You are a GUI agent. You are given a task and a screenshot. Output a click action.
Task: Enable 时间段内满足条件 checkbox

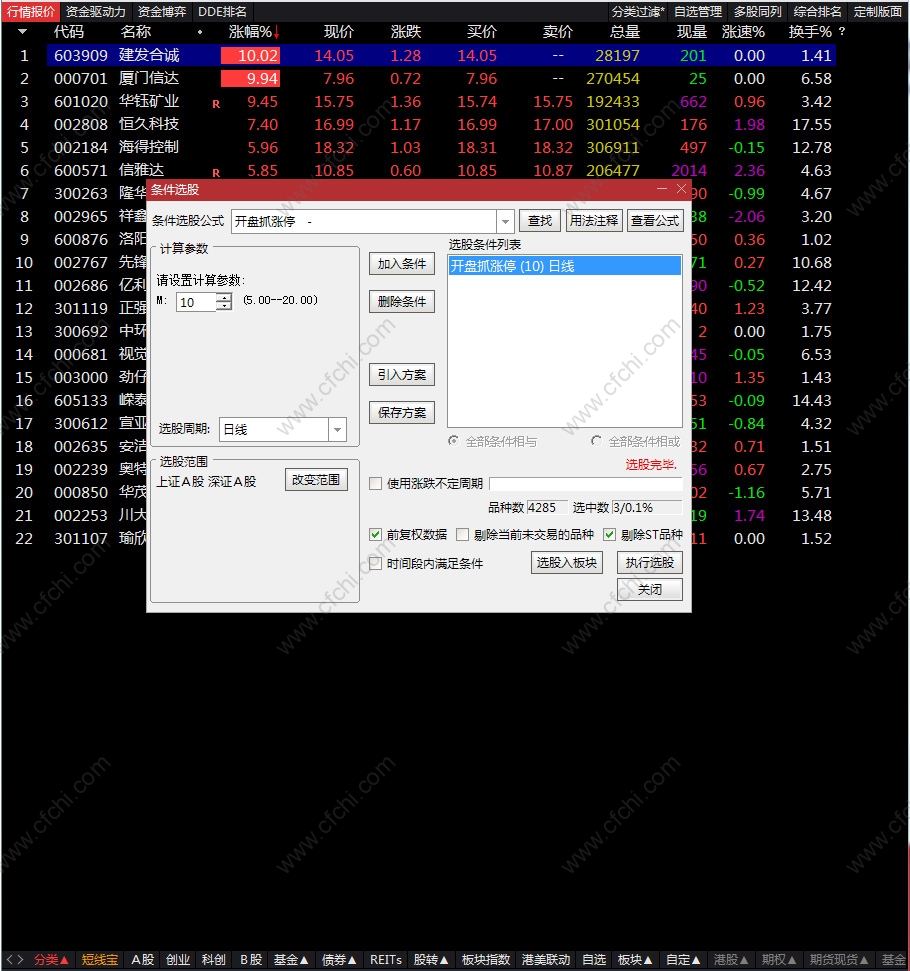tap(375, 564)
